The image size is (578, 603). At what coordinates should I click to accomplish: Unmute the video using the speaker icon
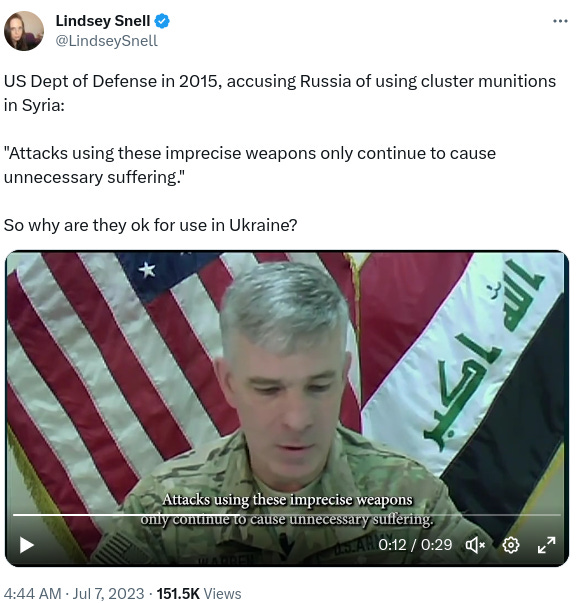[475, 545]
